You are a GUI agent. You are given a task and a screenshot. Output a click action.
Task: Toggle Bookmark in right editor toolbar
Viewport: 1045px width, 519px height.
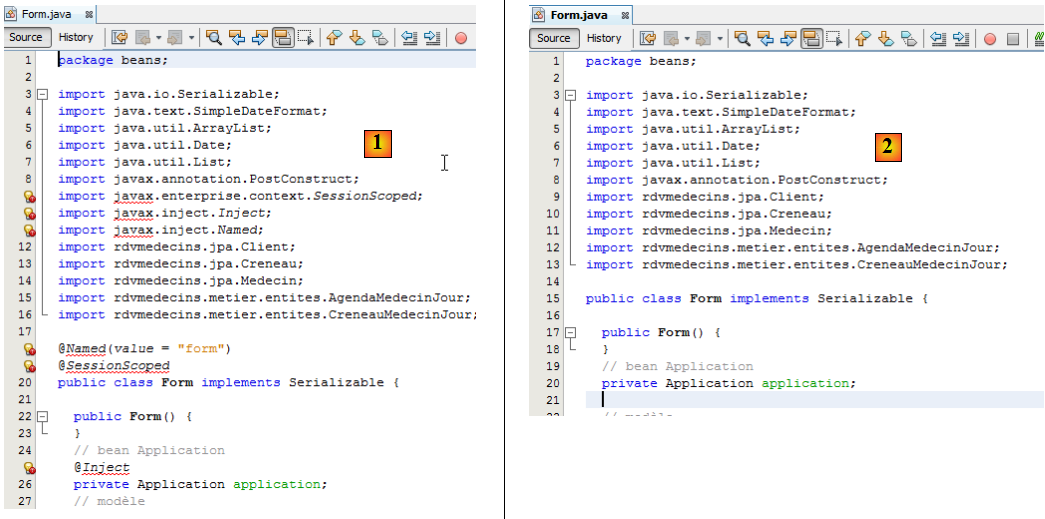[x=908, y=39]
